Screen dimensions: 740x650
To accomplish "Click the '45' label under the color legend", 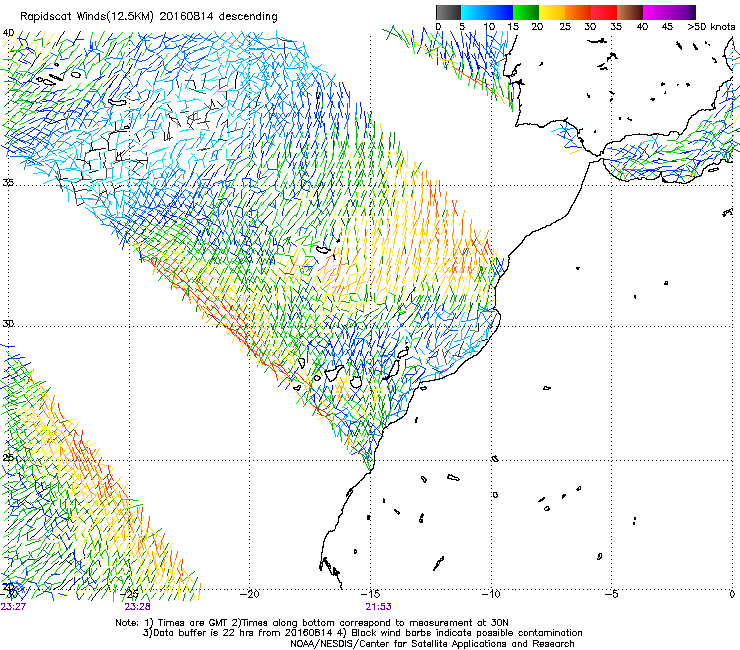I will point(667,27).
